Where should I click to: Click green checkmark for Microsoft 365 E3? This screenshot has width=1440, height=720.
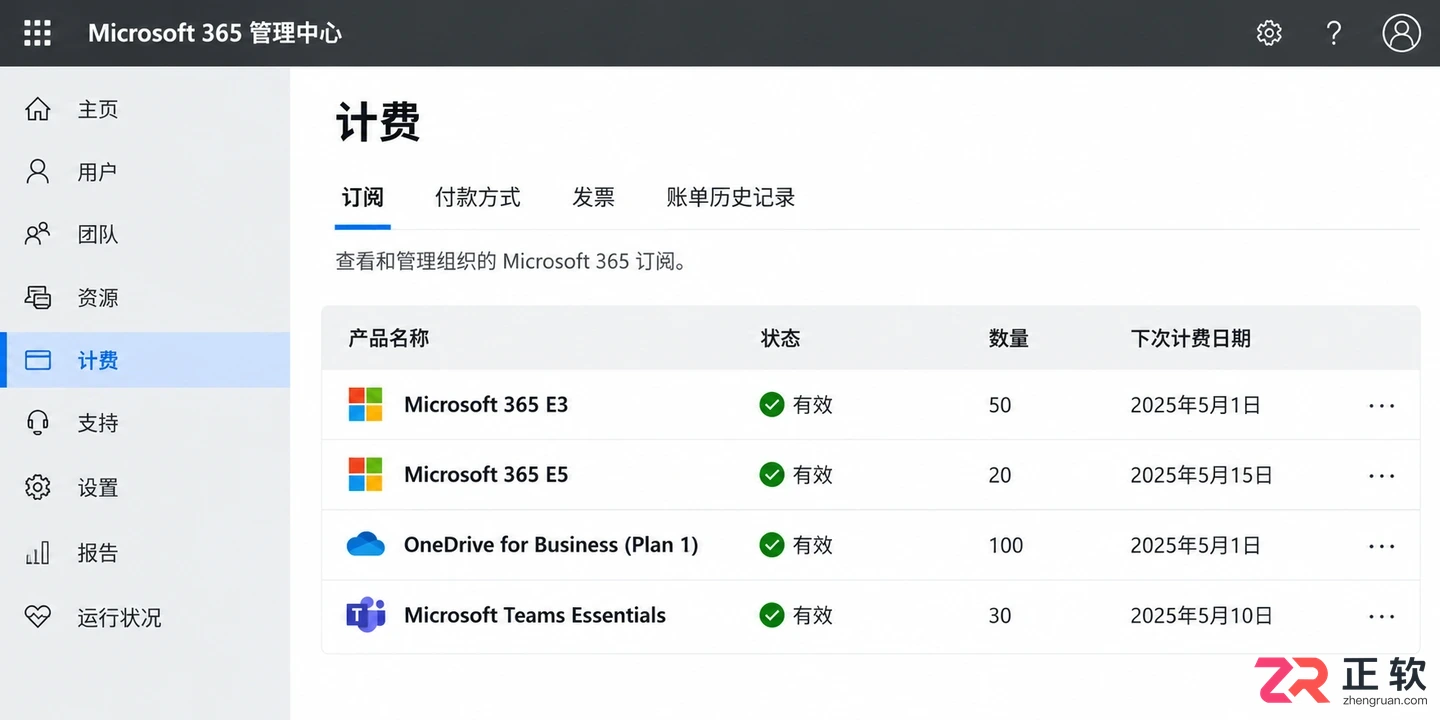[x=771, y=404]
